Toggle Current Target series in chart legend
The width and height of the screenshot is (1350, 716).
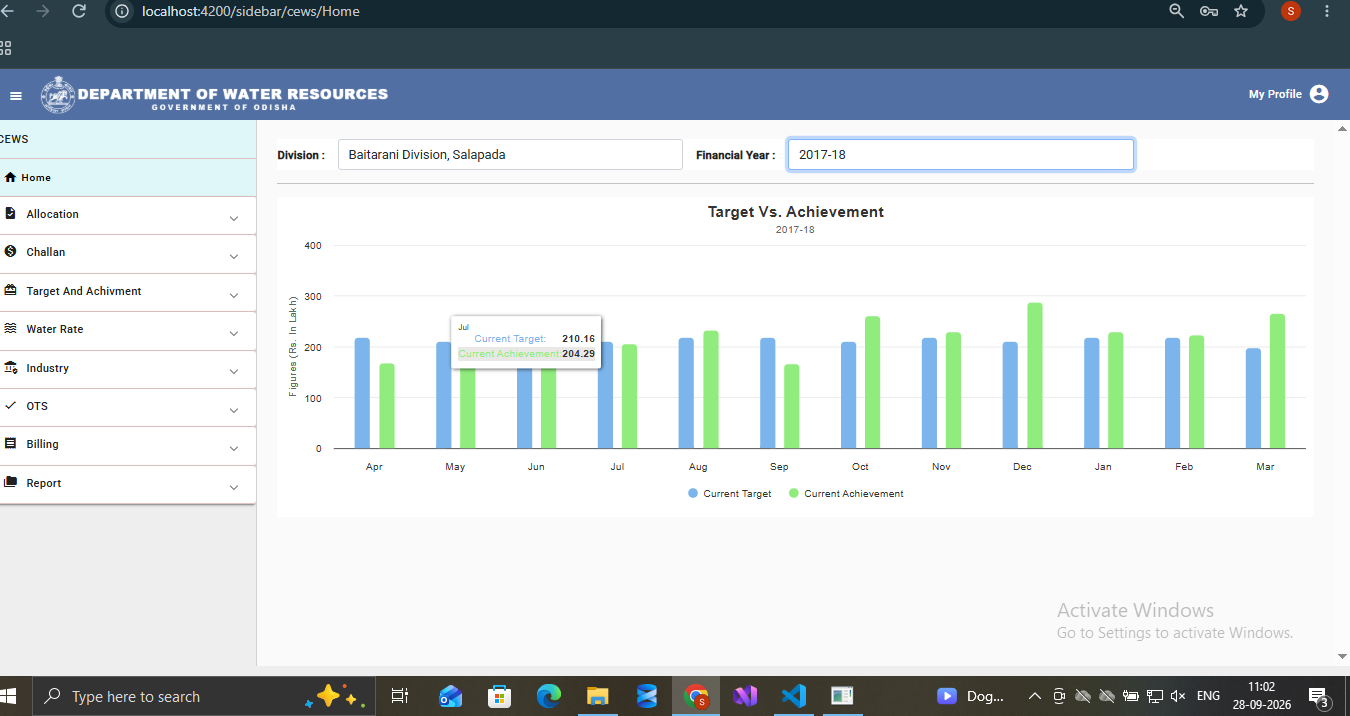730,494
